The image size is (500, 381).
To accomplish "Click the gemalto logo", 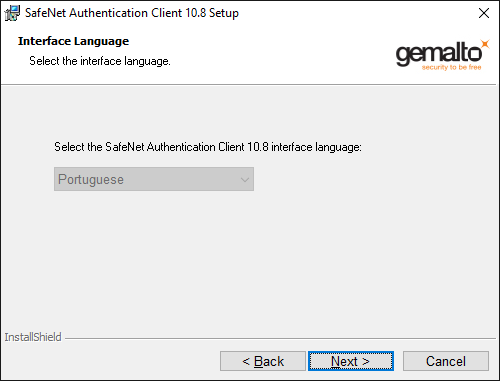I will (x=442, y=55).
